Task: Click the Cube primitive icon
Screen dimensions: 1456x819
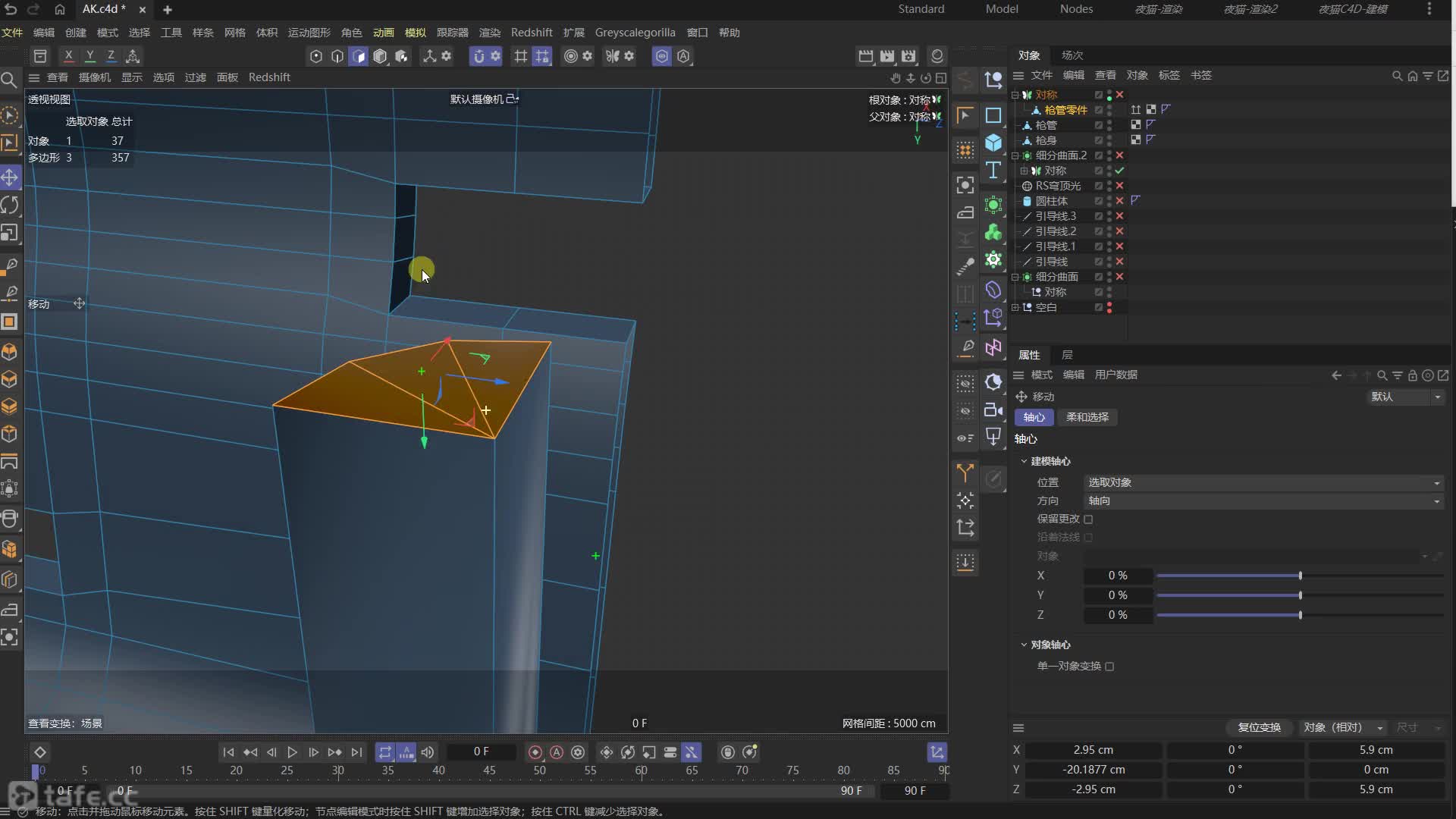Action: pos(993,143)
